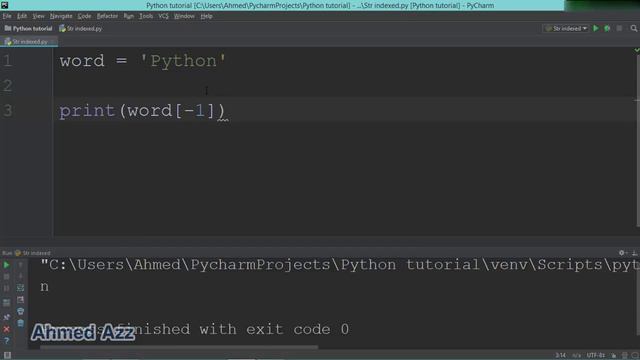
Task: Toggle scroll to end icon in Run panel
Action: click(20, 300)
